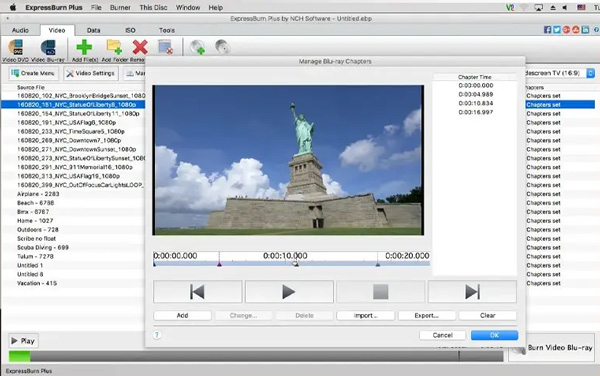Open the File menu
Viewport: 600px width, 376px height.
(96, 7)
